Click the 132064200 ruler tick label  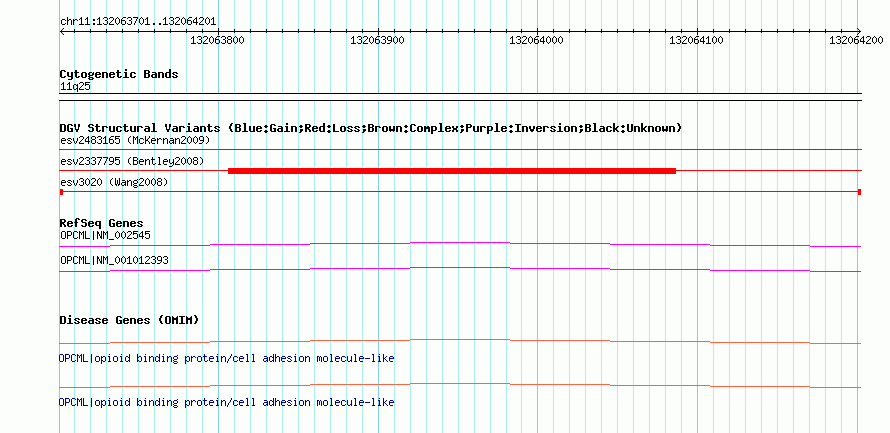pos(857,40)
